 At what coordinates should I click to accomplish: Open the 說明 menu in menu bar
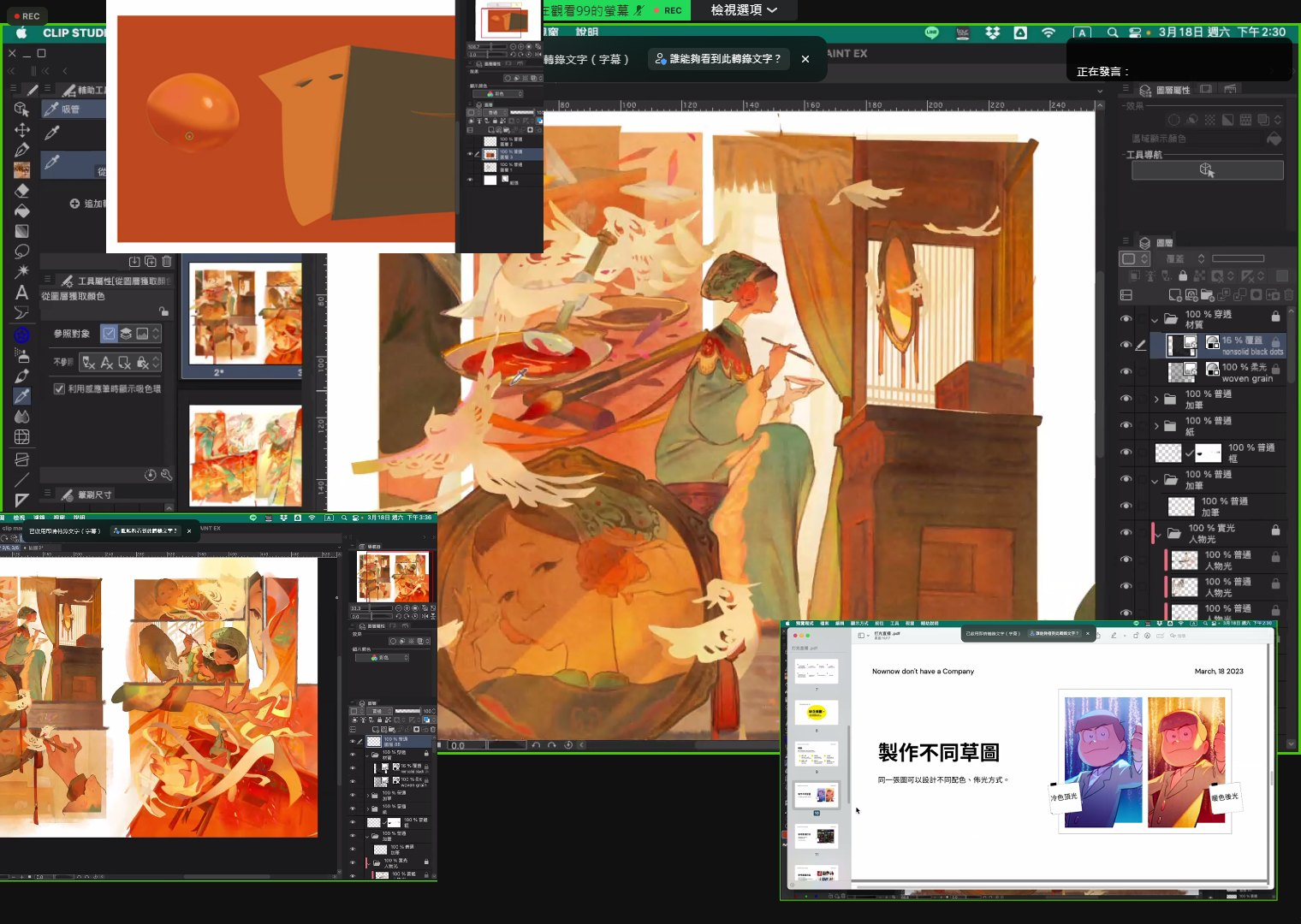click(587, 33)
